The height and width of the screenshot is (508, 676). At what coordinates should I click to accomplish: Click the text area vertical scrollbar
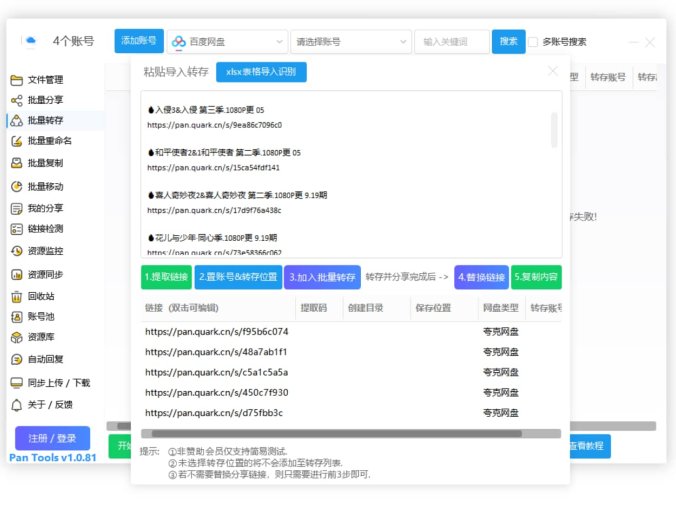click(554, 130)
